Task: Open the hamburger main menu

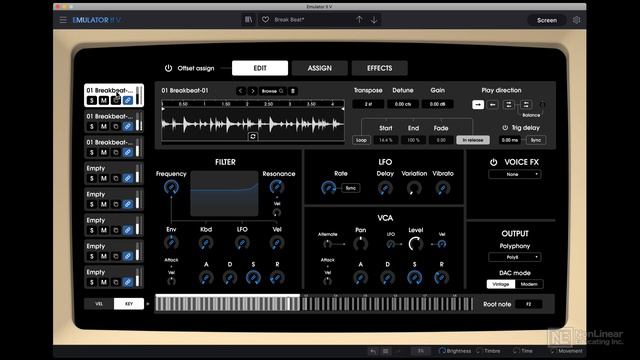Action: 63,20
